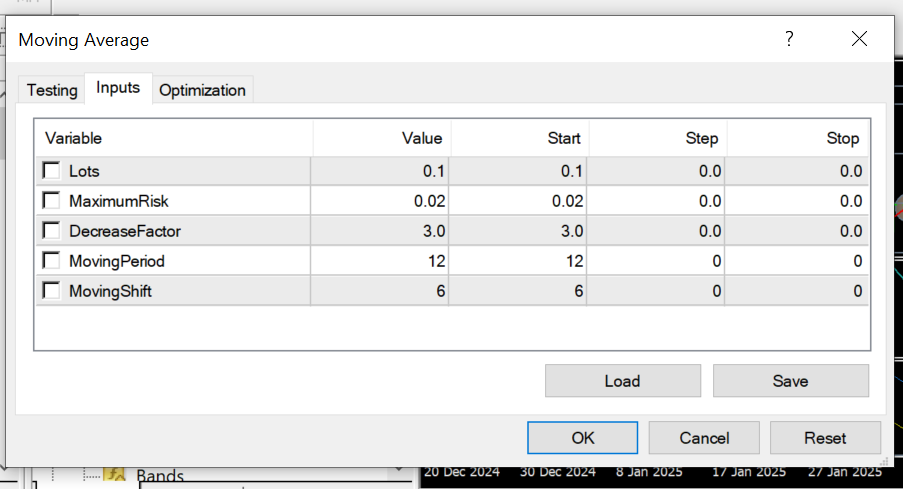The width and height of the screenshot is (903, 489).
Task: Open the dialog help question mark
Action: [789, 39]
